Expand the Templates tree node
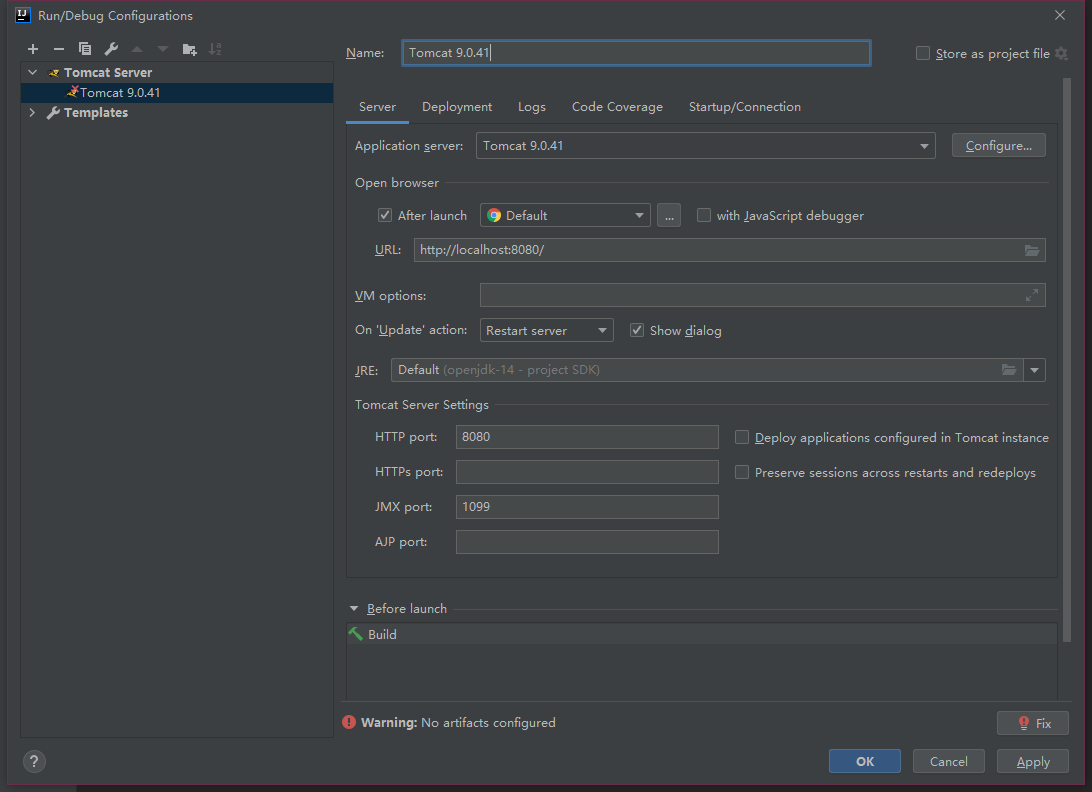1092x792 pixels. [x=32, y=112]
